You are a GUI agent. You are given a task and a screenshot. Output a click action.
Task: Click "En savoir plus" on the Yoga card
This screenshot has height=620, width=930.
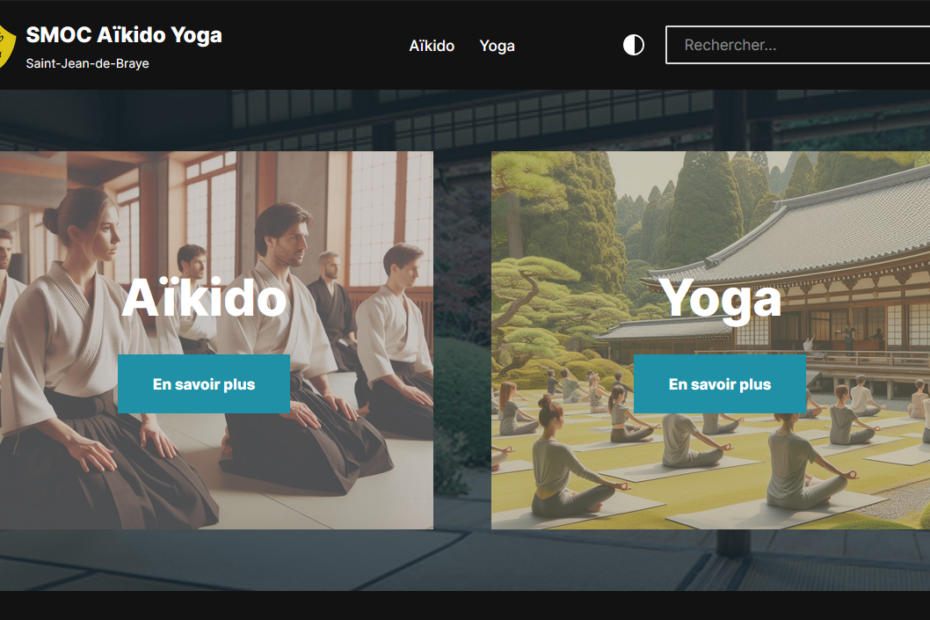click(720, 384)
